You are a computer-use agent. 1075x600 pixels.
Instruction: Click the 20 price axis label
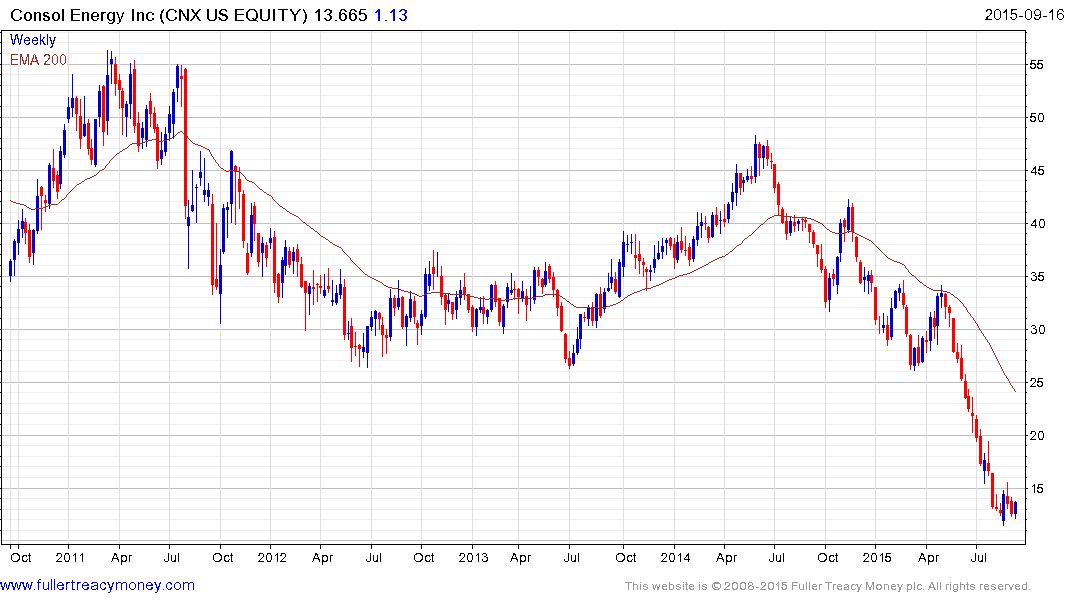tap(1037, 435)
